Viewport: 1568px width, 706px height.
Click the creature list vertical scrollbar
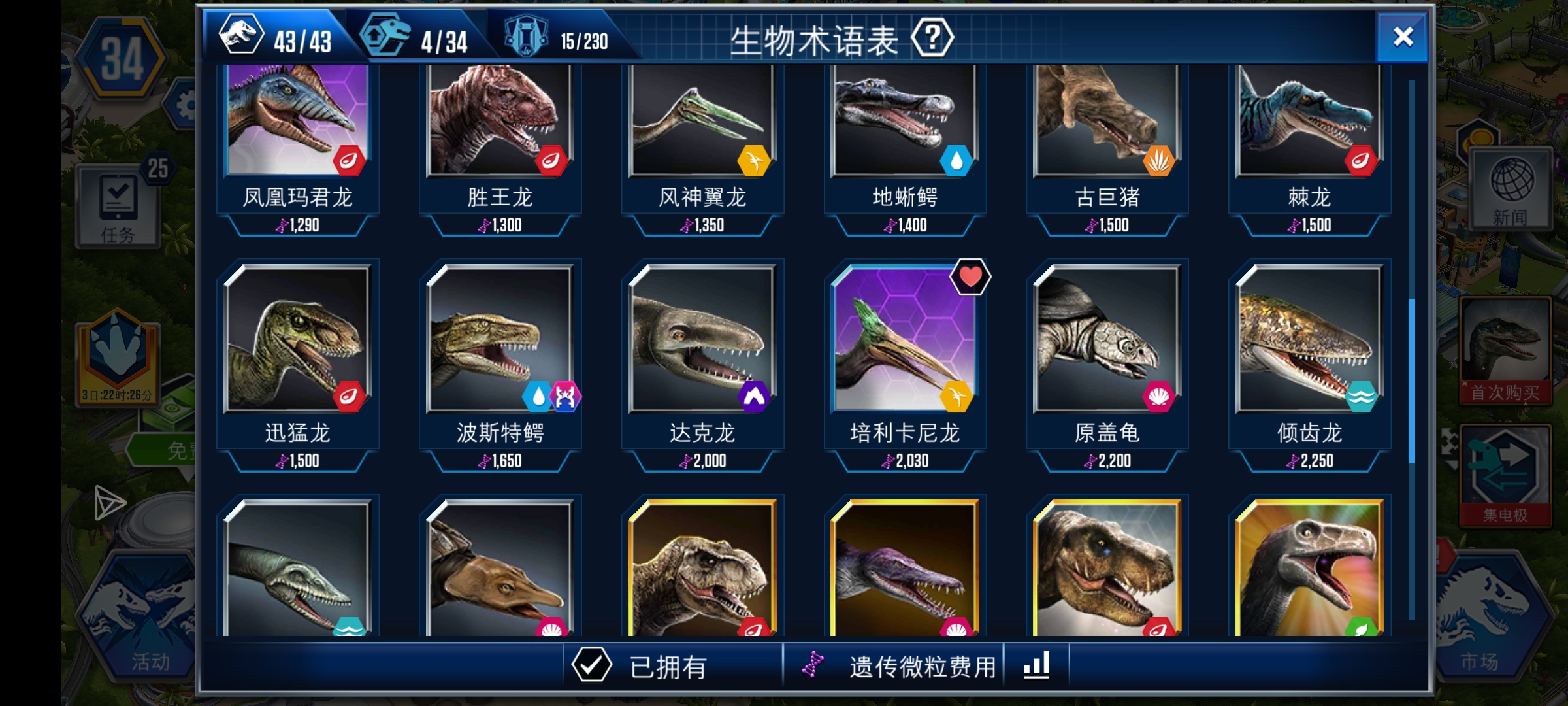tap(1411, 350)
